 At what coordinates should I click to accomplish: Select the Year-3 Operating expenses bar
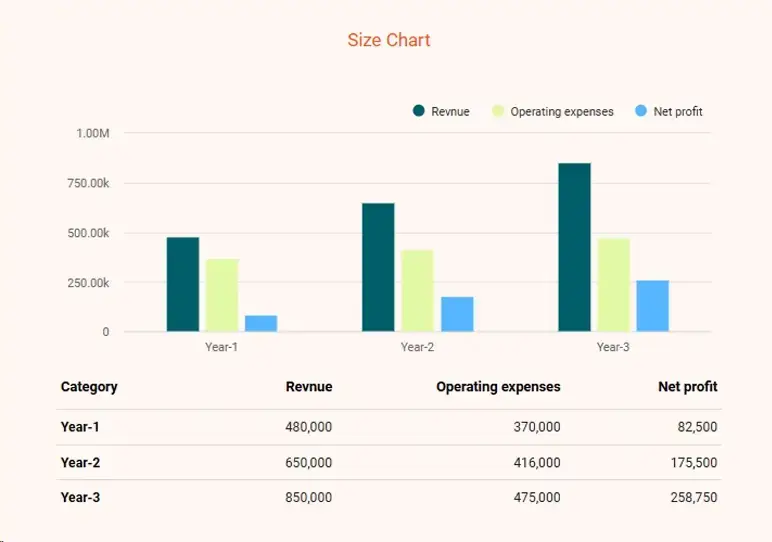[614, 285]
